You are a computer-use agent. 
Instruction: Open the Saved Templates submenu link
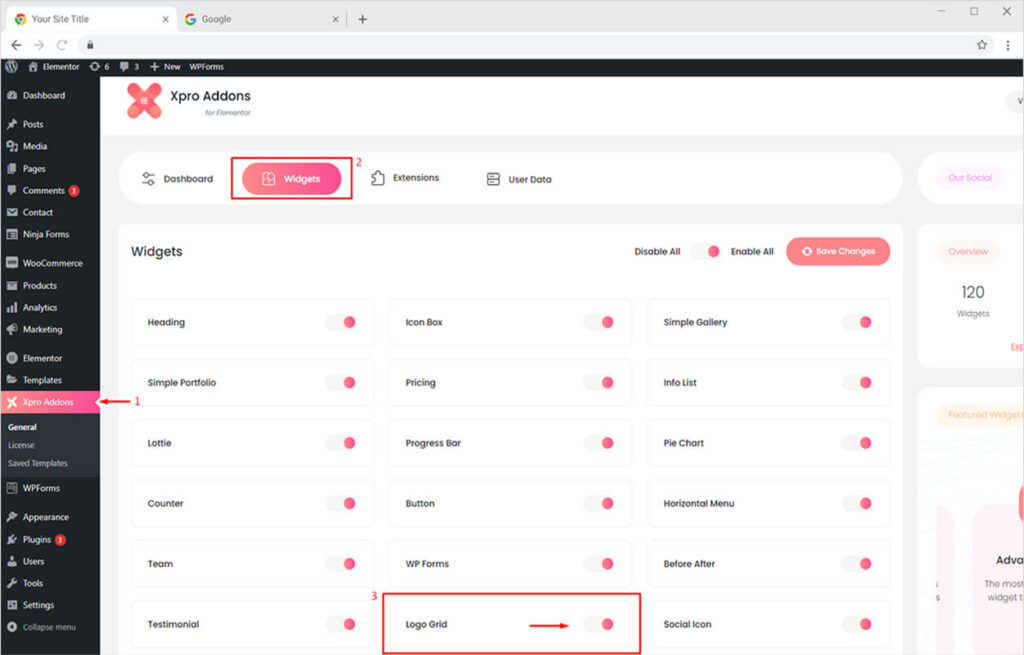(38, 463)
